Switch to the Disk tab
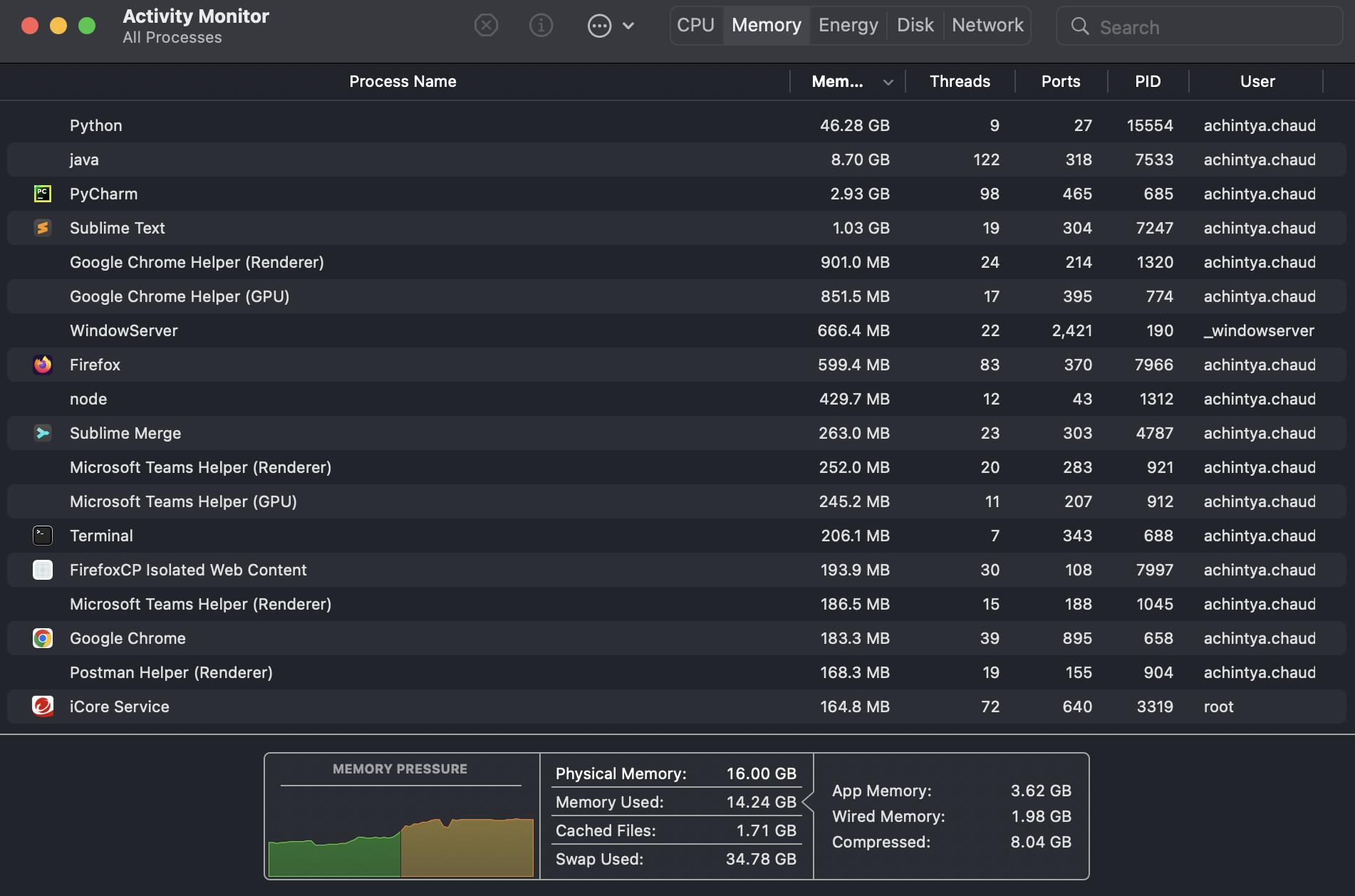1355x896 pixels. click(915, 25)
